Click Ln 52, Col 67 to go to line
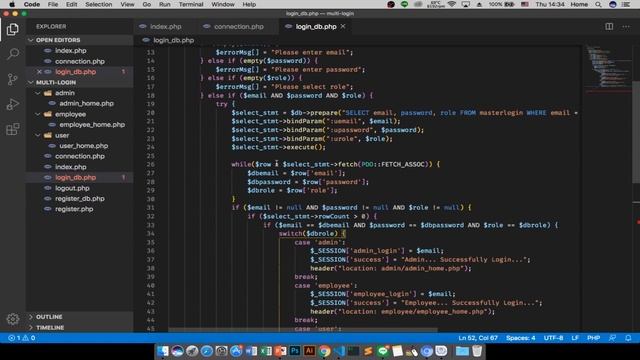 click(x=478, y=338)
